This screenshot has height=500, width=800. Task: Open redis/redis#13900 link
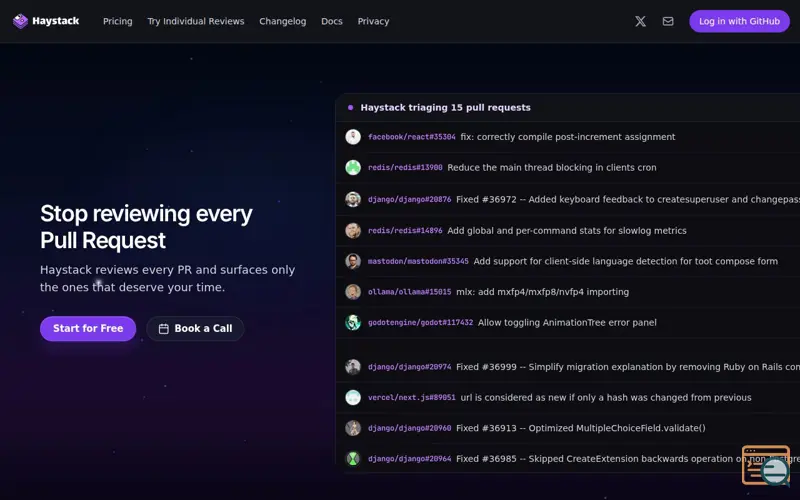[x=405, y=167]
